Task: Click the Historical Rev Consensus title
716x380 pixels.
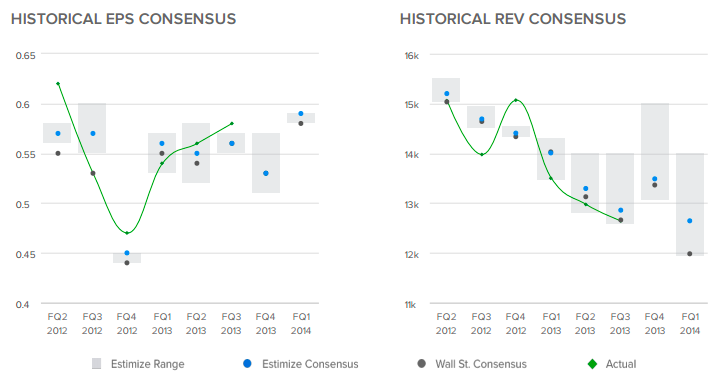Action: tap(513, 19)
